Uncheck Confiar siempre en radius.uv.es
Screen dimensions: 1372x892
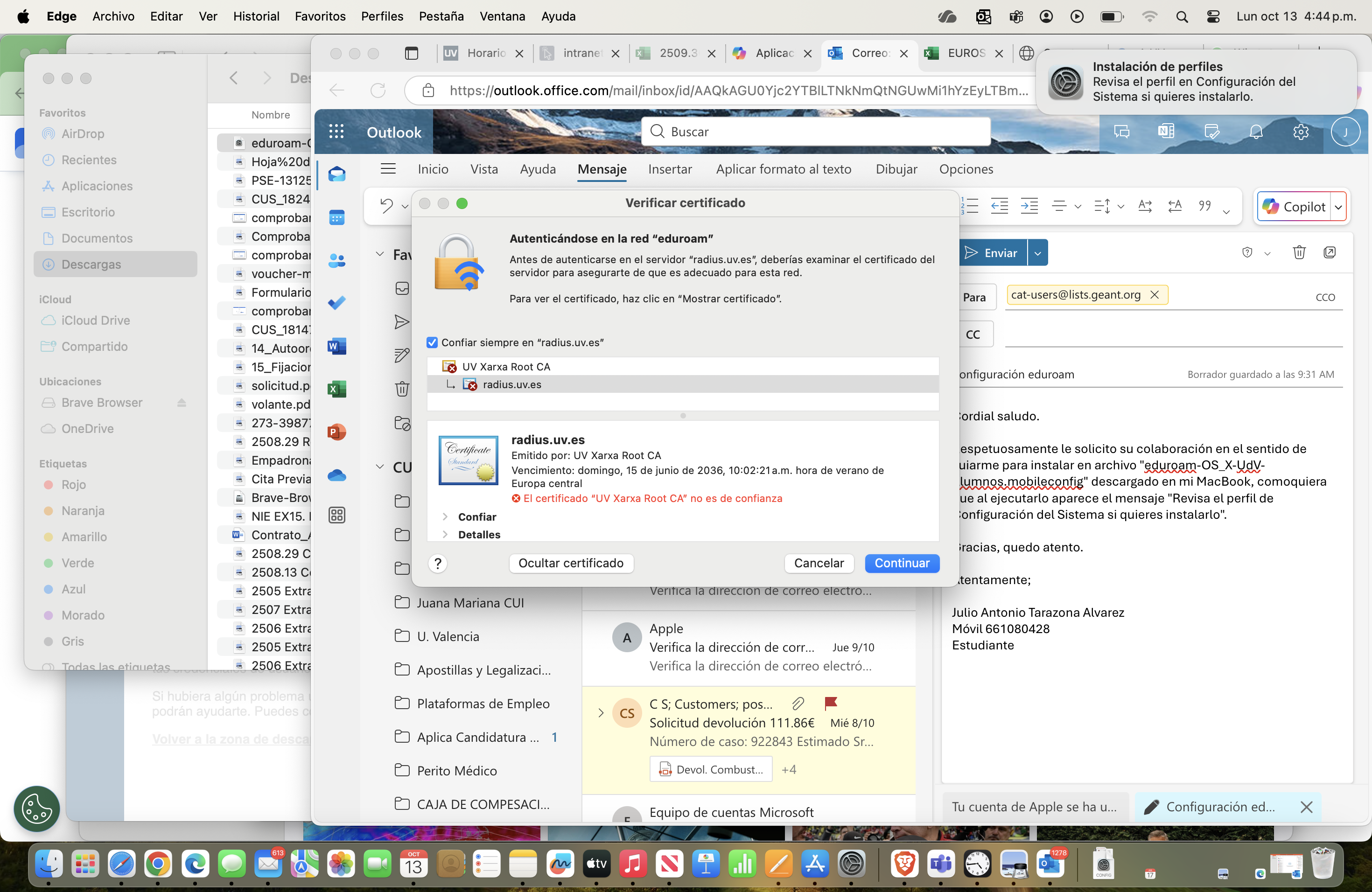pyautogui.click(x=432, y=342)
